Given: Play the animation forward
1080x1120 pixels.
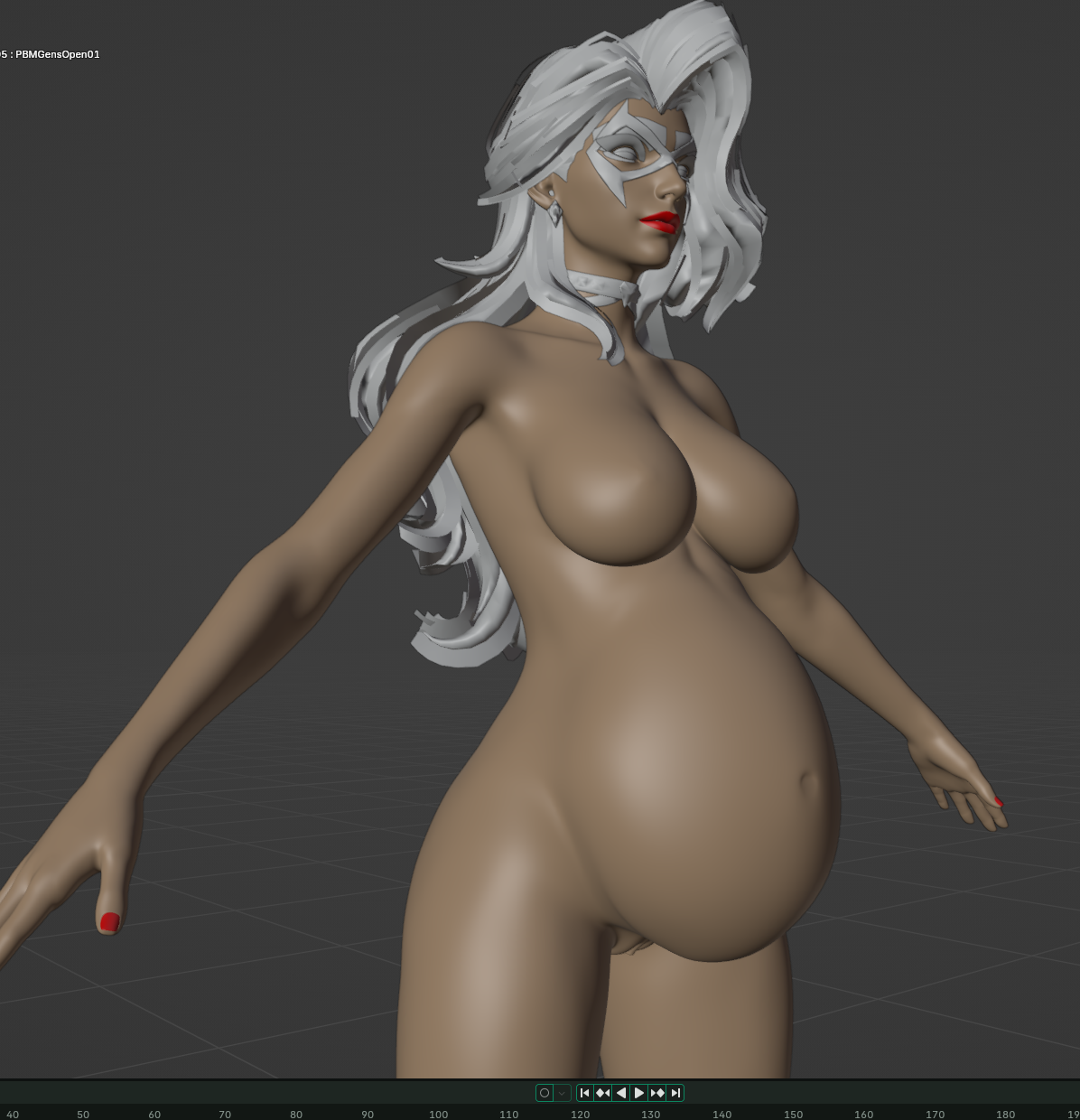Looking at the screenshot, I should click(639, 1093).
